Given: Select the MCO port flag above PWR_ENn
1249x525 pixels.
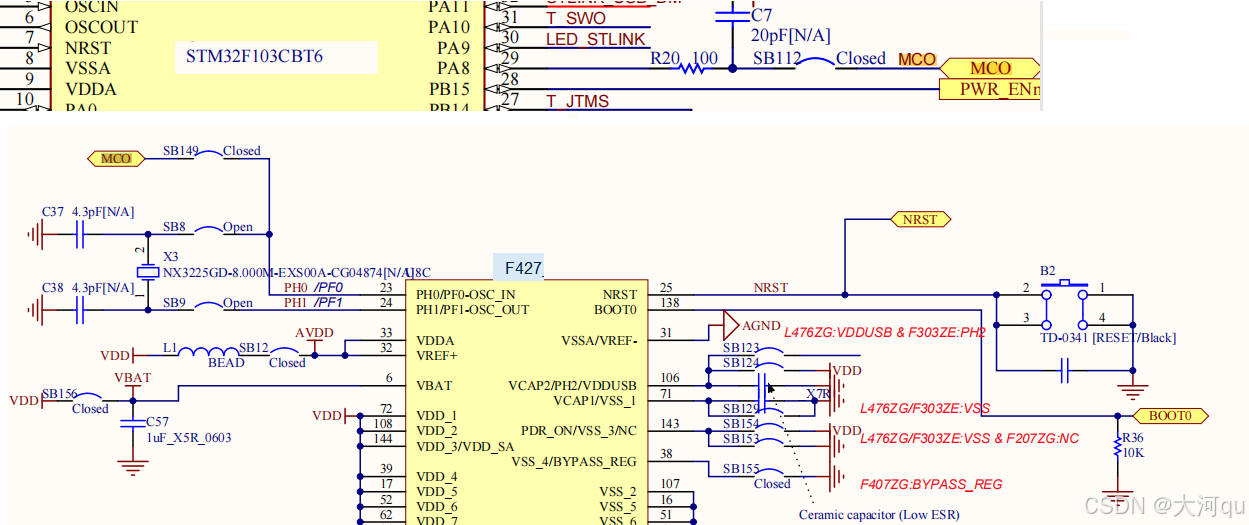Looking at the screenshot, I should tap(991, 68).
